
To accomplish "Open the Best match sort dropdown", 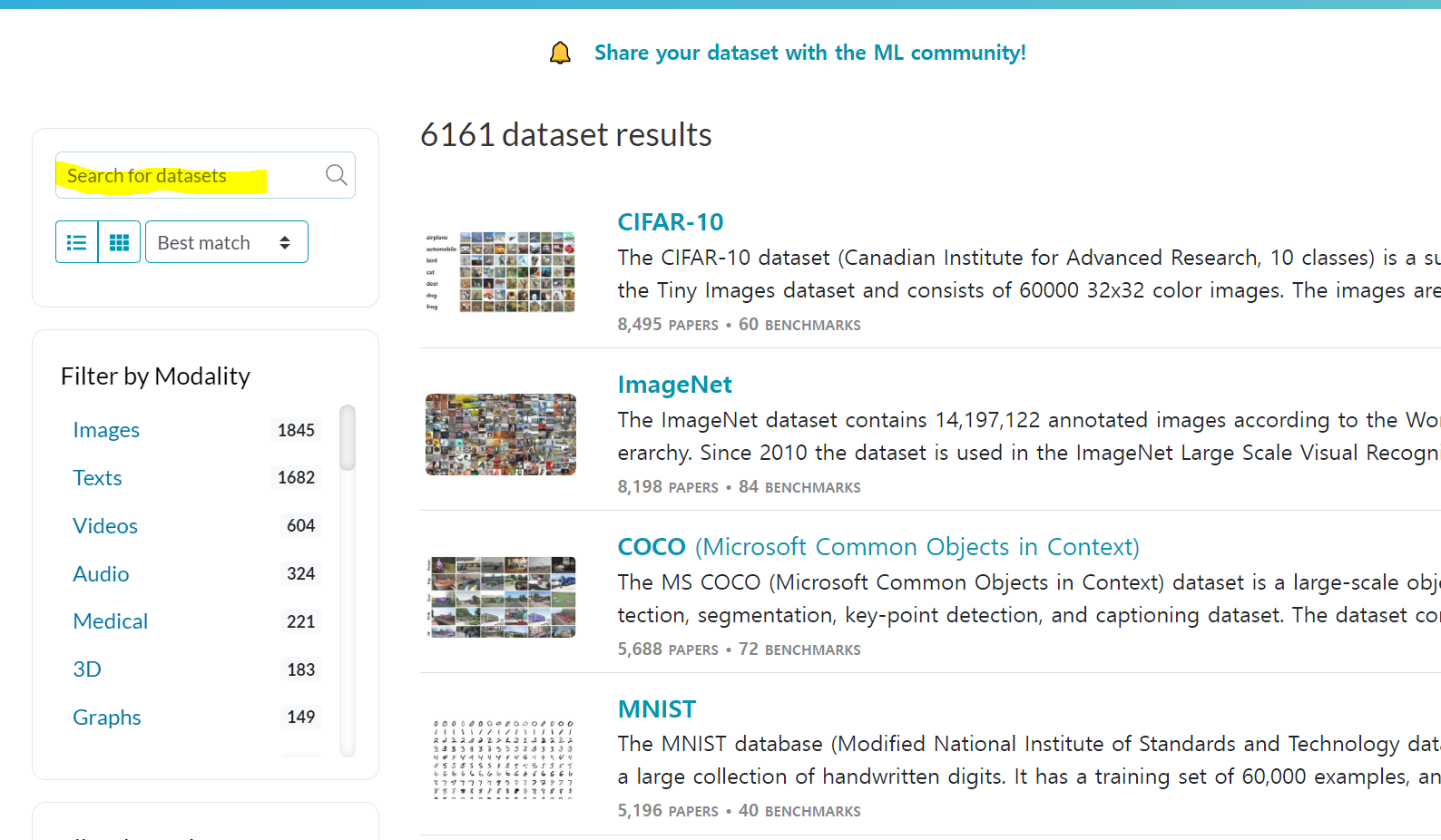I will tap(227, 242).
